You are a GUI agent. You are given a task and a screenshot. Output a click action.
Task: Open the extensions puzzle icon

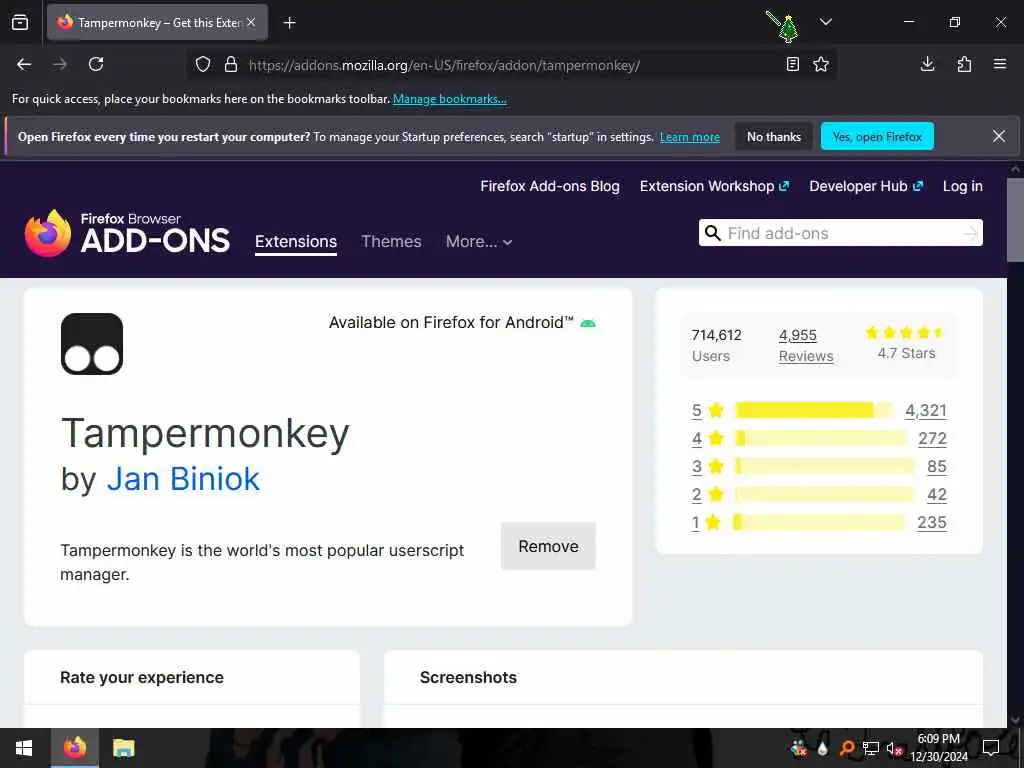click(x=964, y=64)
